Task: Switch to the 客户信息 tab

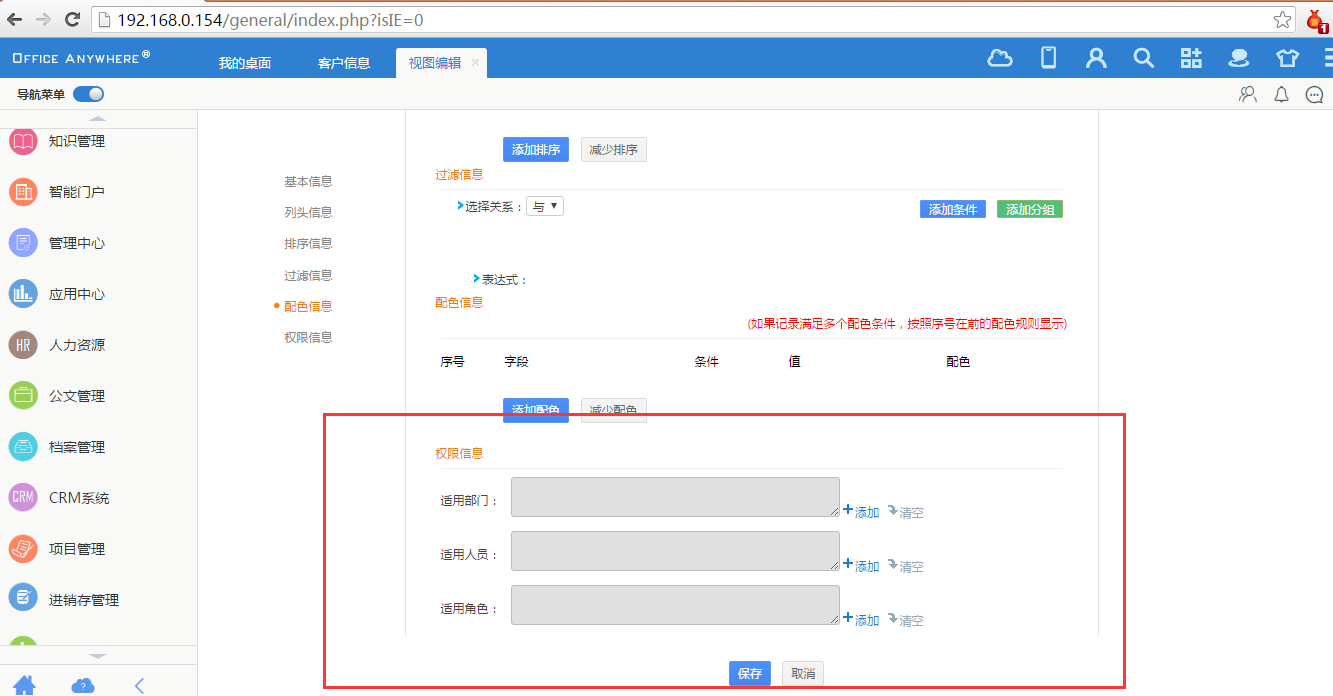Action: click(x=344, y=63)
